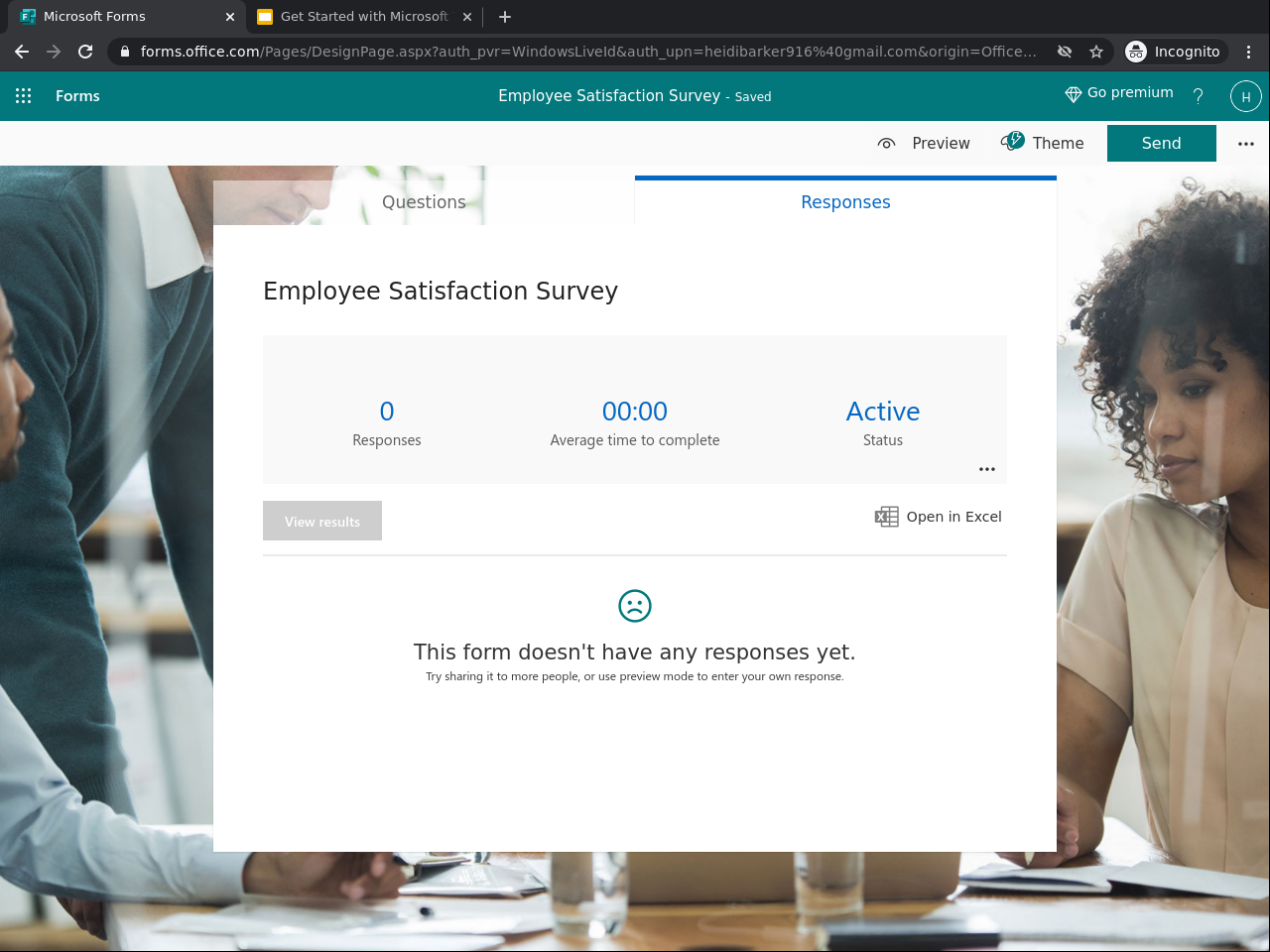Switch to the Questions tab
The image size is (1270, 952).
point(424,202)
